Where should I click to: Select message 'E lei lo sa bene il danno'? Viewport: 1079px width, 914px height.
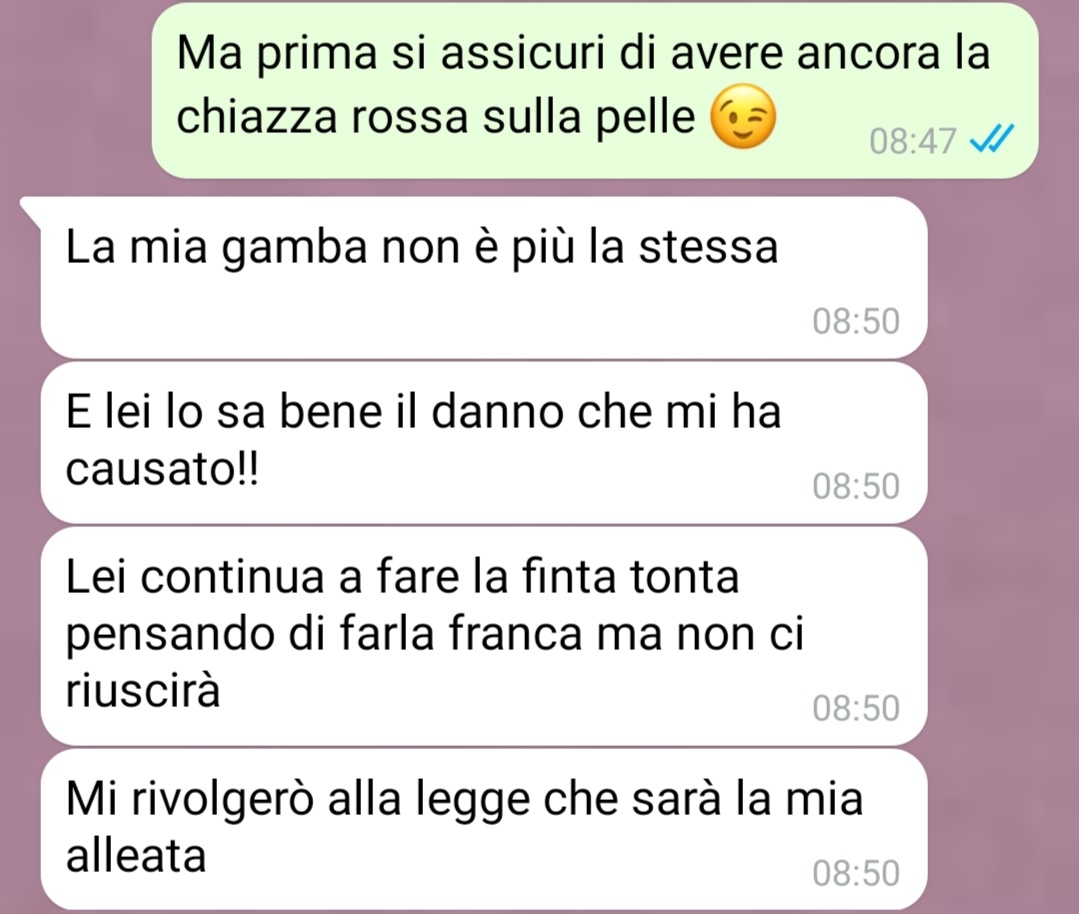pos(484,443)
